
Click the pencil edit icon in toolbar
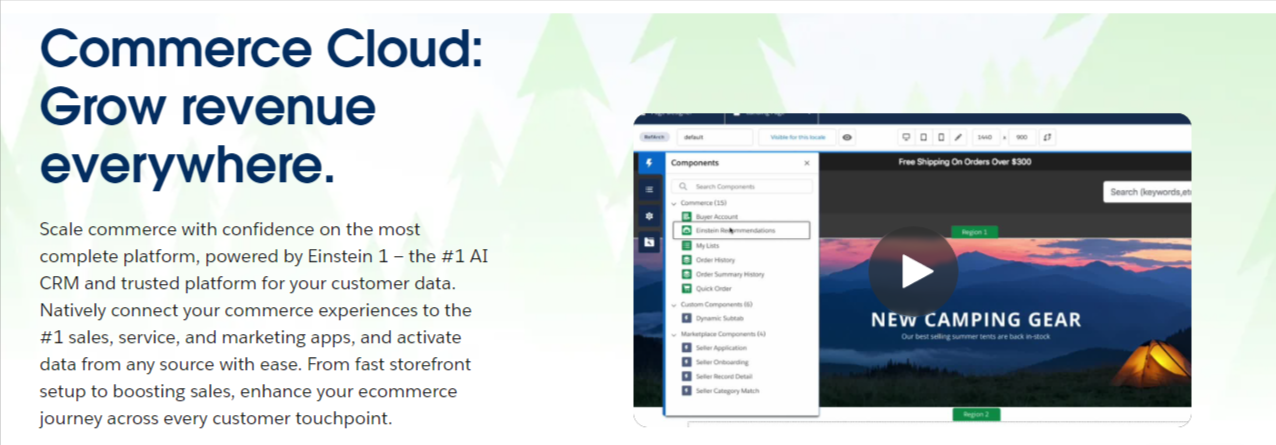pos(957,137)
